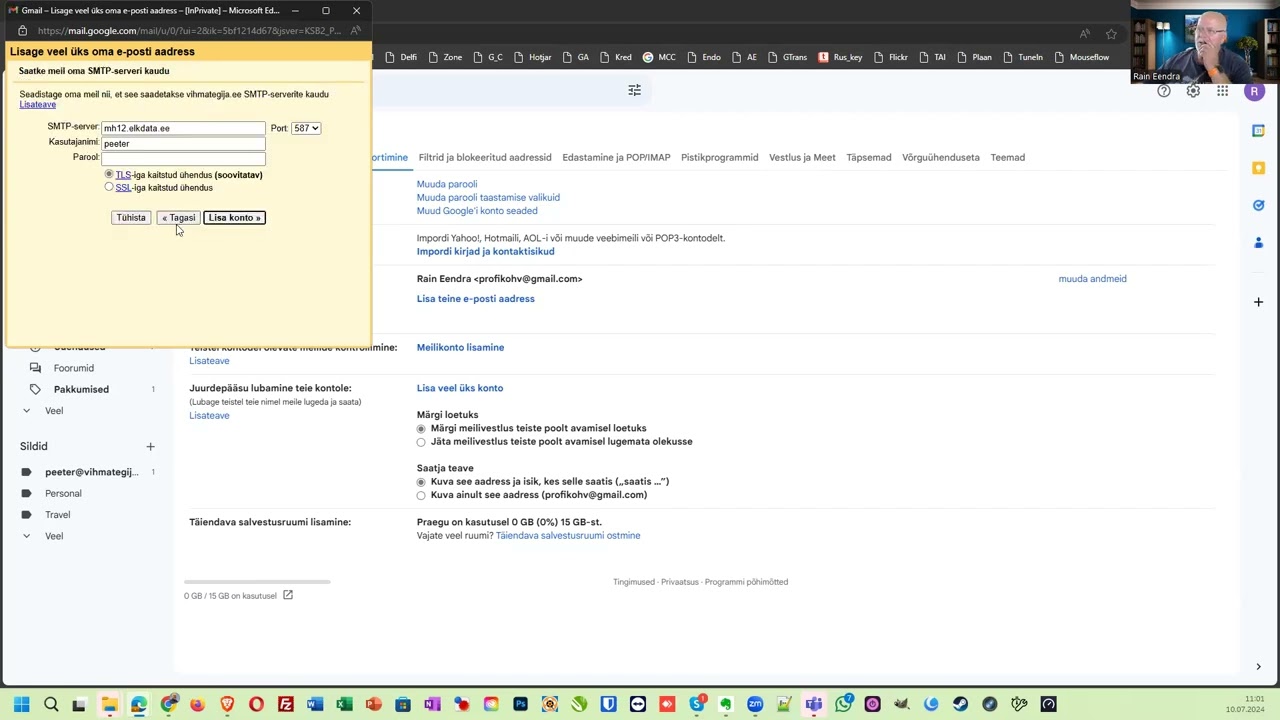Open the Port 587 dropdown
The image size is (1280, 720).
click(x=306, y=128)
